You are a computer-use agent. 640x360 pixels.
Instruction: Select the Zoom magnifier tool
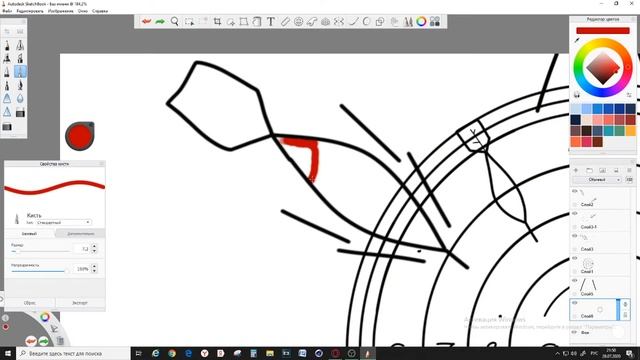175,21
